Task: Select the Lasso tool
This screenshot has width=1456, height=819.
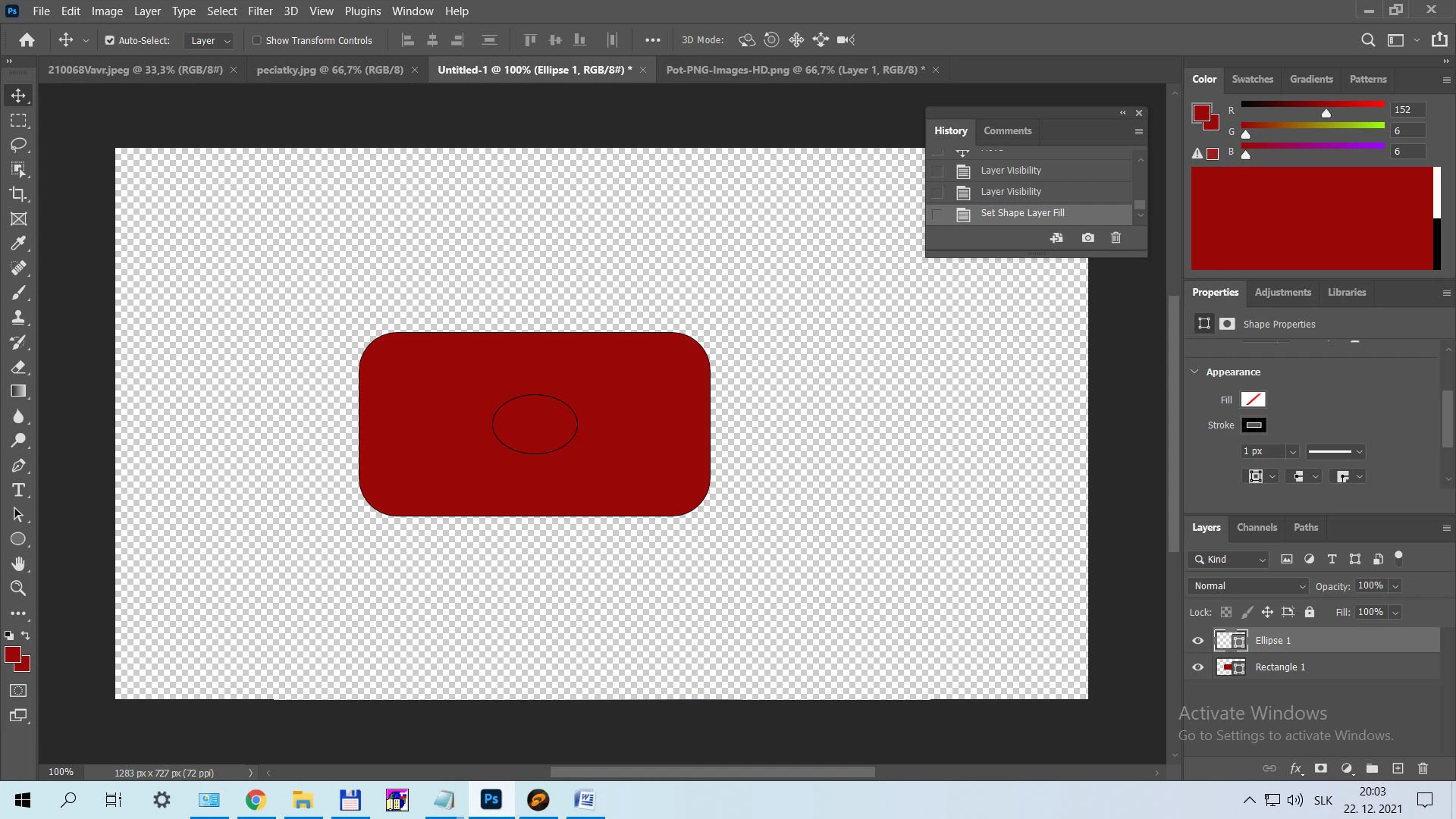Action: tap(18, 145)
